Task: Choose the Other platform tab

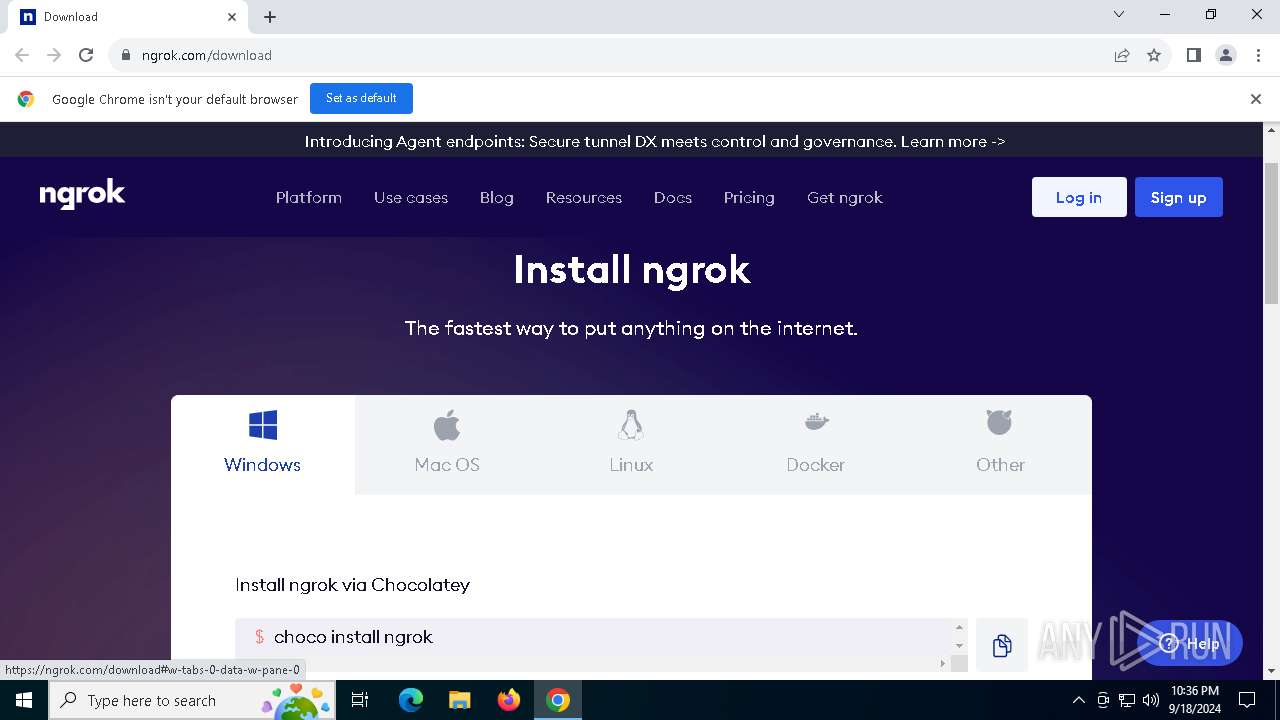Action: tap(1000, 444)
